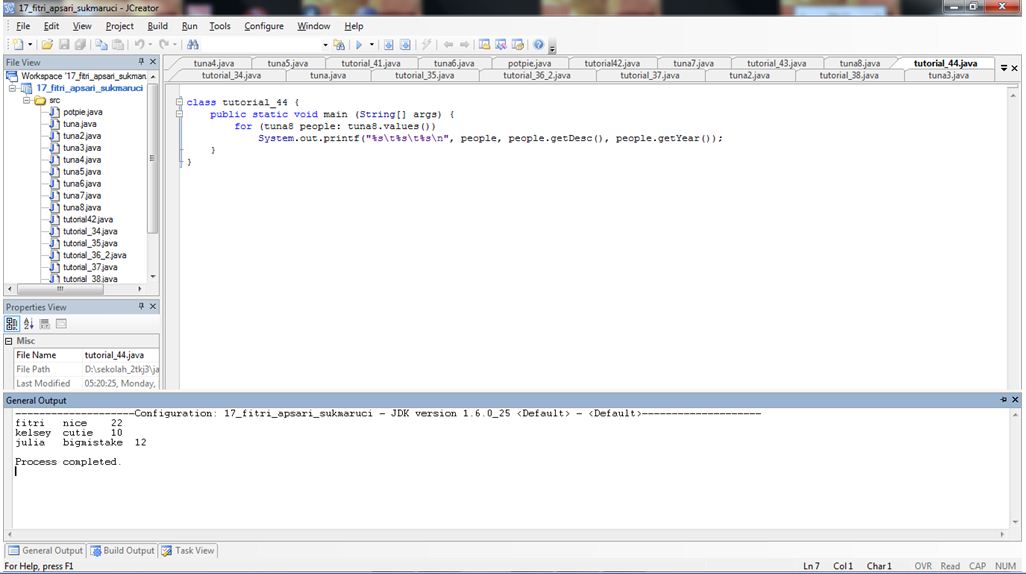Click the navigate forward arrow icon

point(465,45)
